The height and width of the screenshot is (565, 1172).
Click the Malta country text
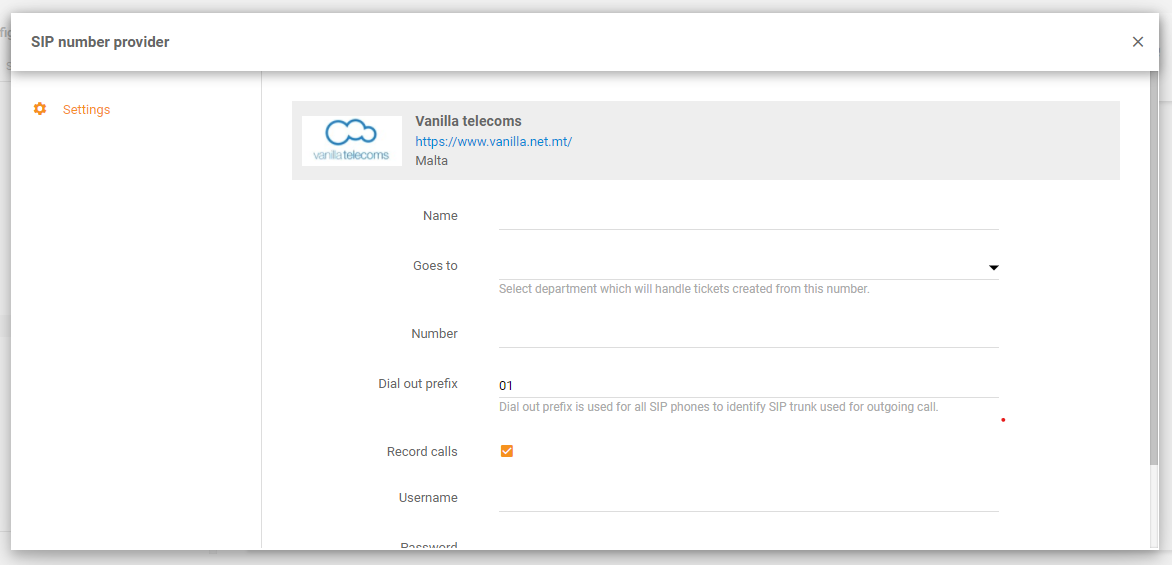click(x=431, y=161)
